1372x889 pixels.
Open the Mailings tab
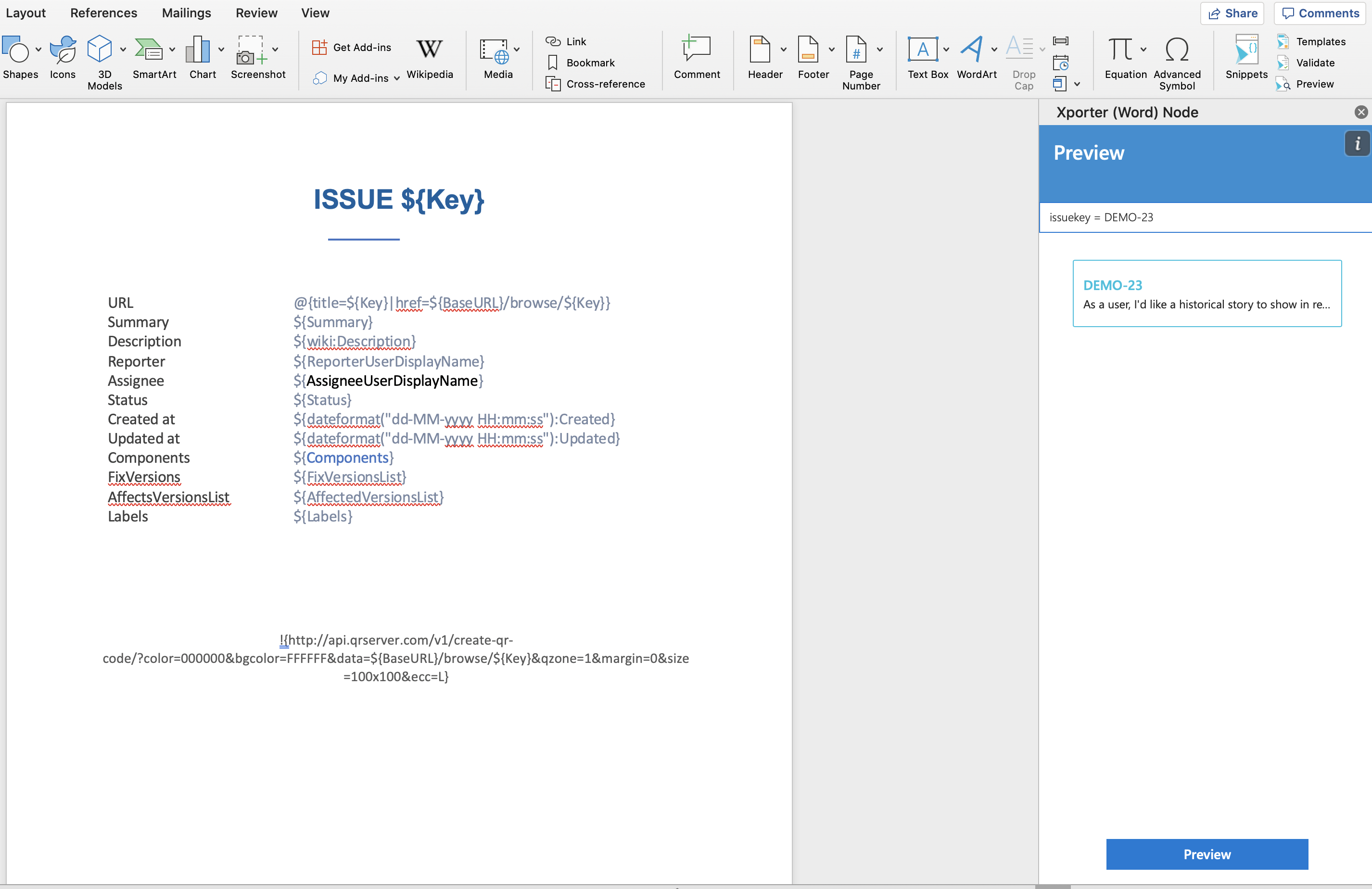(x=186, y=13)
